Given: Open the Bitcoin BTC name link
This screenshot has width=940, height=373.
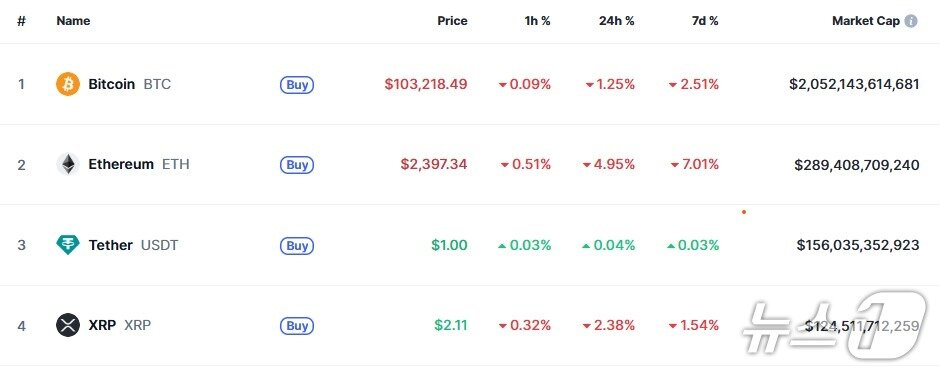Looking at the screenshot, I should pos(129,84).
